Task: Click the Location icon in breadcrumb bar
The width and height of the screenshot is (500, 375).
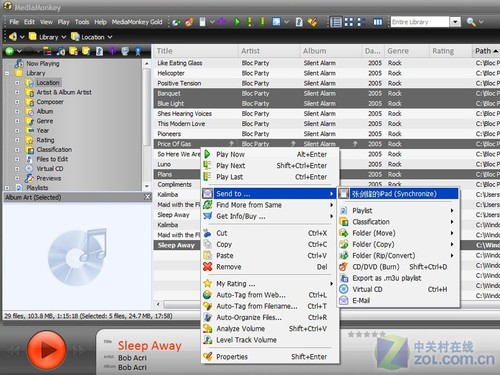Action: 75,37
